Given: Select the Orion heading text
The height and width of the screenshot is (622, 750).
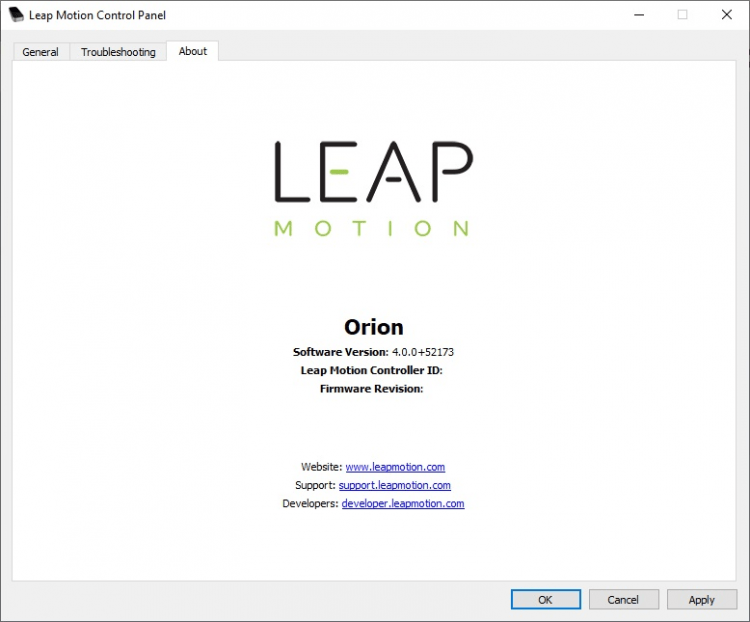Looking at the screenshot, I should (x=374, y=327).
